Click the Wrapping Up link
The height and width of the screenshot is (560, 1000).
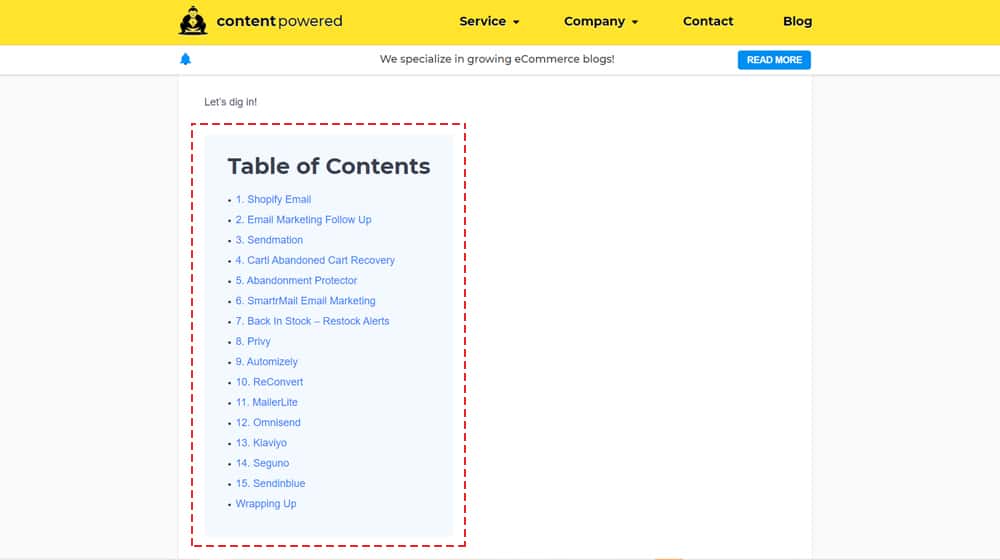(x=266, y=504)
